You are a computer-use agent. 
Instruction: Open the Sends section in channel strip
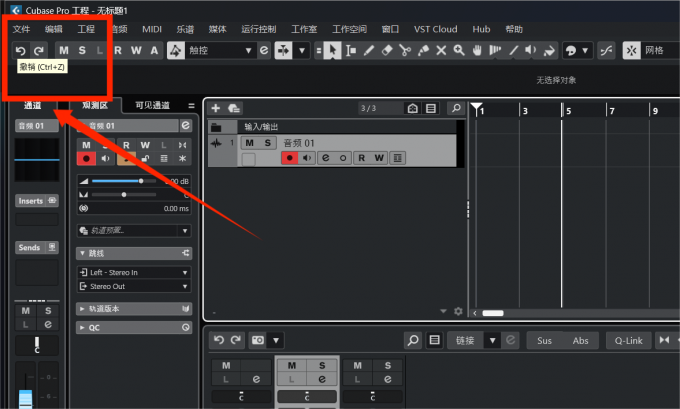click(37, 248)
